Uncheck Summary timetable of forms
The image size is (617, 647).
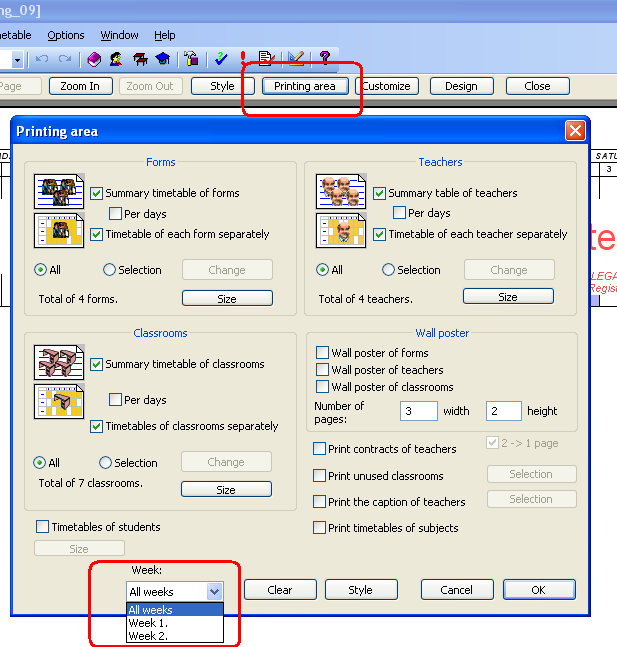pyautogui.click(x=97, y=193)
